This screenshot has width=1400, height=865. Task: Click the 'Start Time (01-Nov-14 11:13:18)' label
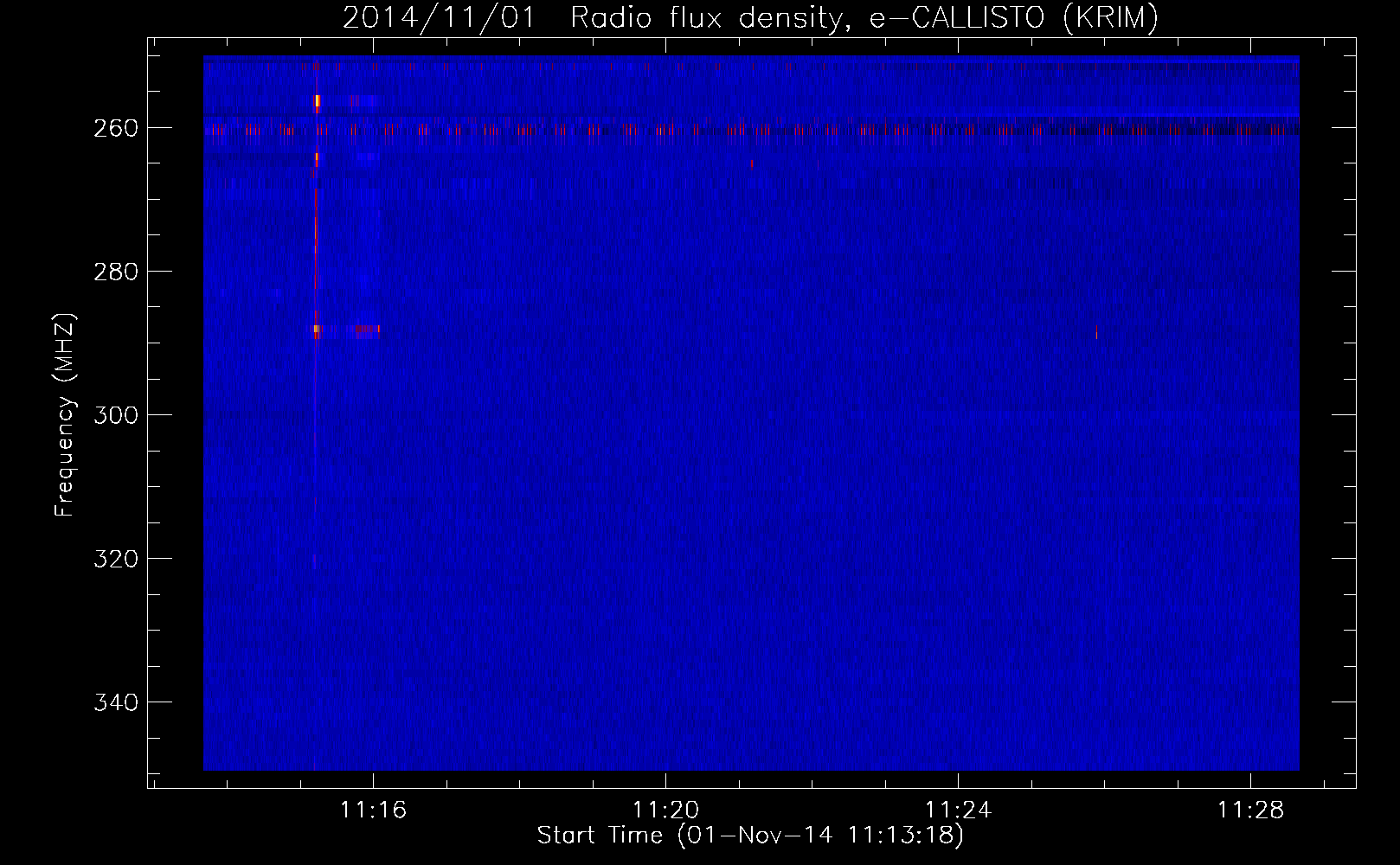click(x=750, y=836)
